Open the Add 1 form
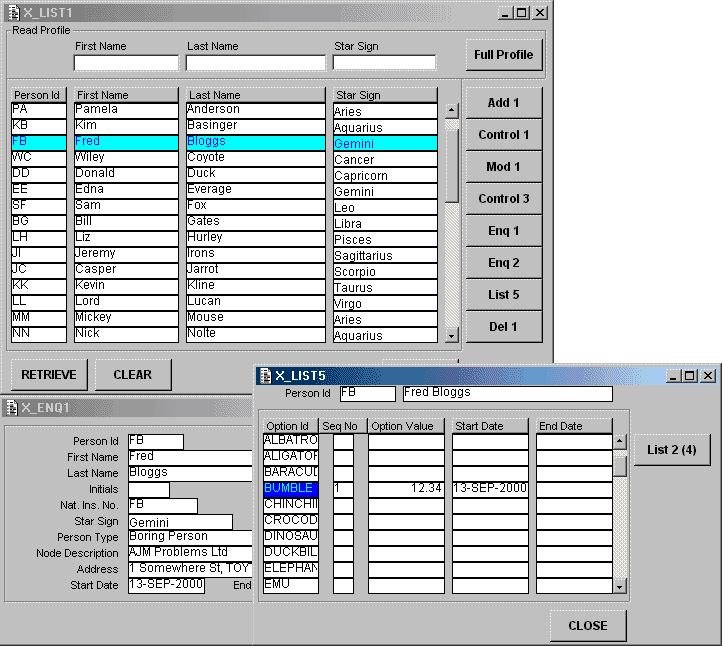This screenshot has width=722, height=646. 503,103
